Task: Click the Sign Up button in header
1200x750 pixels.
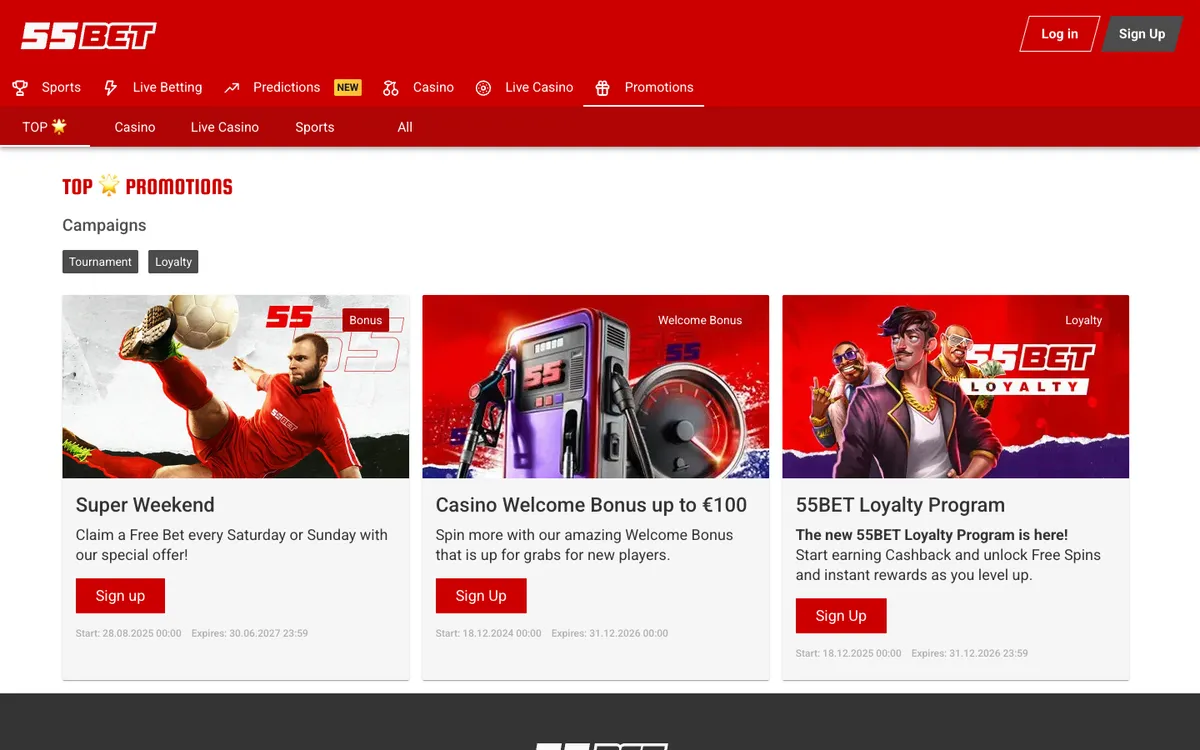Action: 1142,34
